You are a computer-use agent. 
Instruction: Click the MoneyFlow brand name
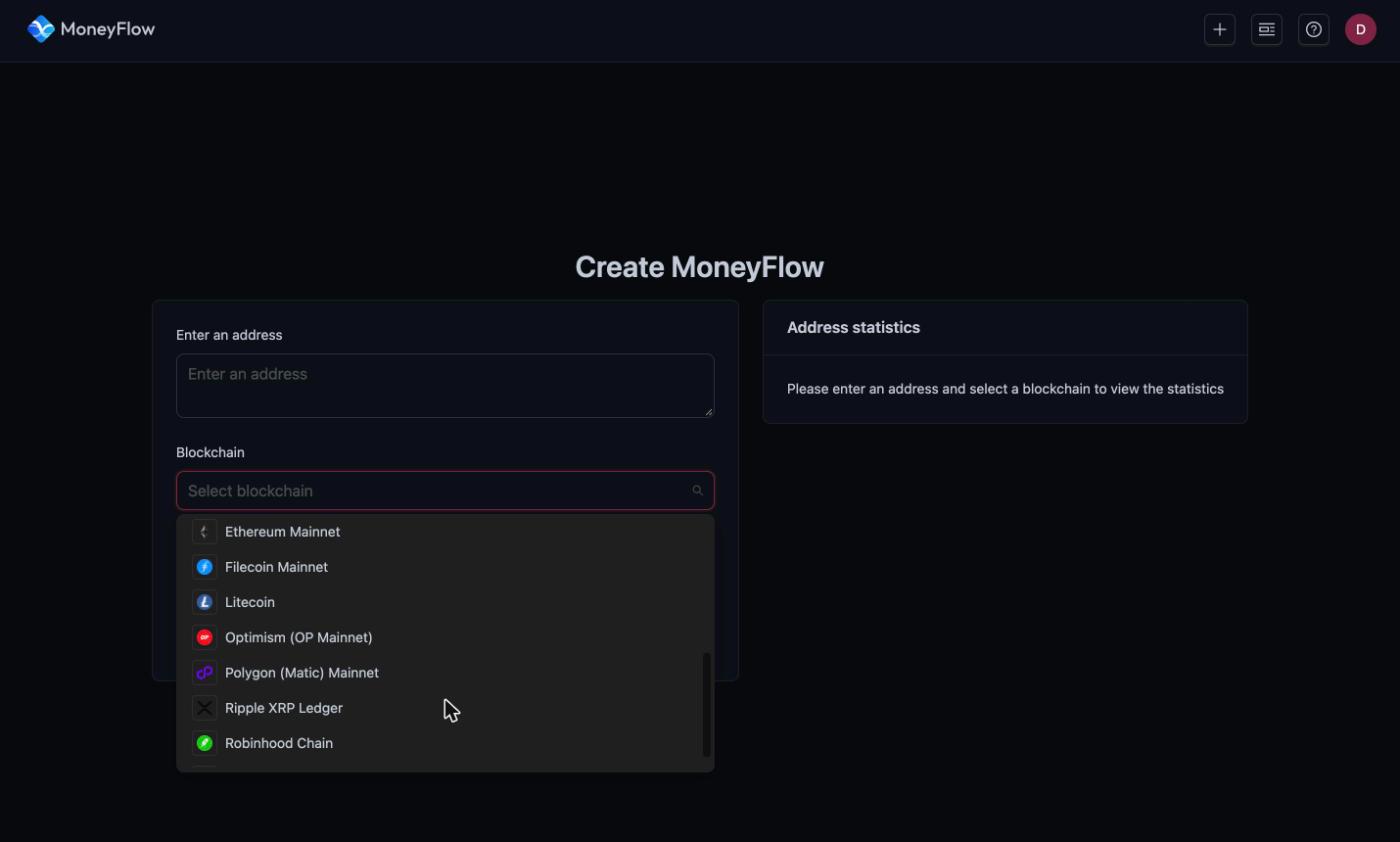click(x=107, y=29)
